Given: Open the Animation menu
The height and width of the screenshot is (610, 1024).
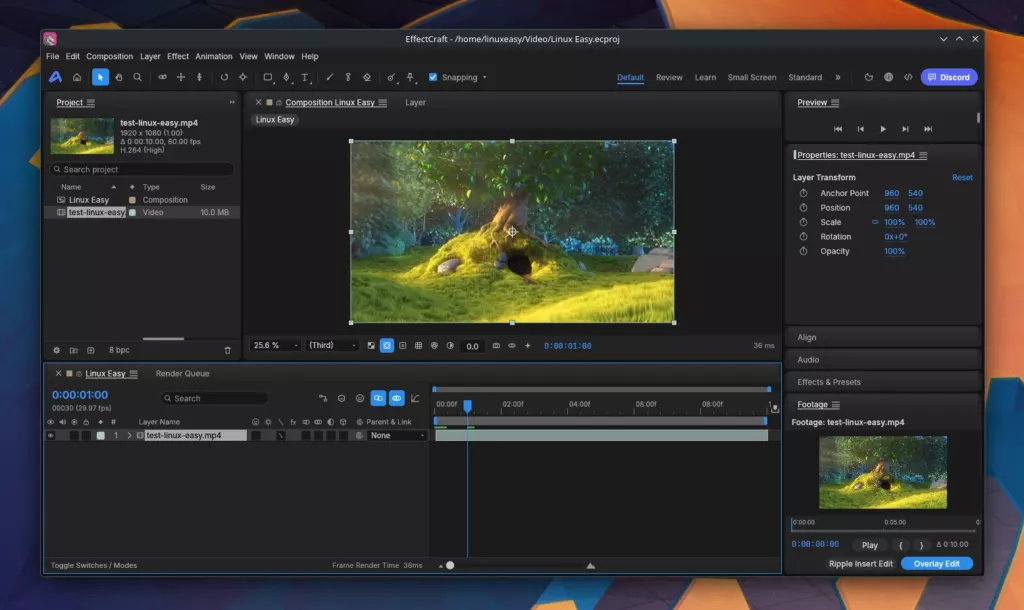Looking at the screenshot, I should coord(214,56).
